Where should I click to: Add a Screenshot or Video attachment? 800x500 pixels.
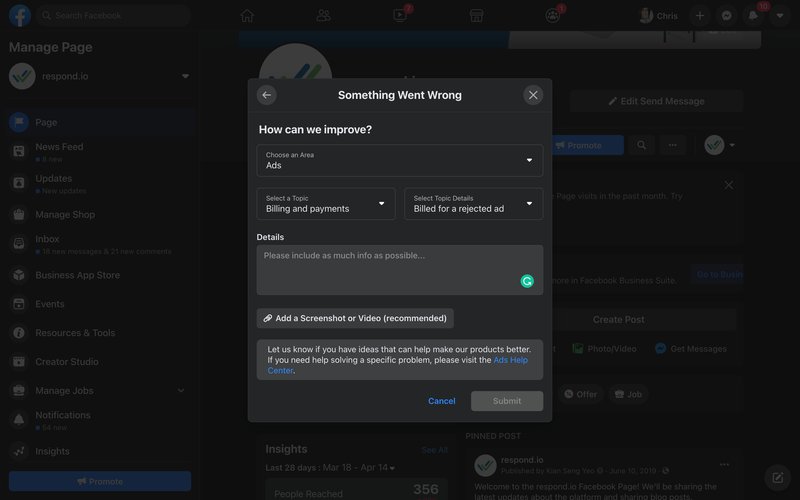coord(355,318)
